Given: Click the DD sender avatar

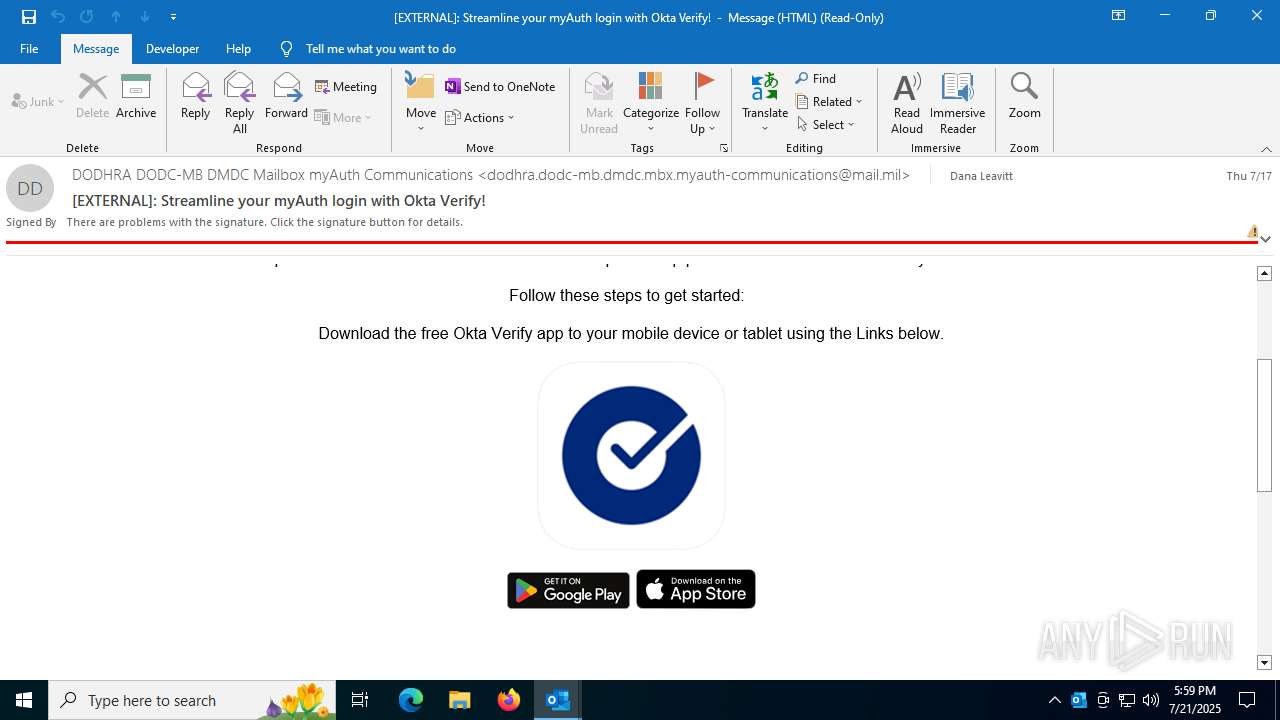Looking at the screenshot, I should coord(30,188).
